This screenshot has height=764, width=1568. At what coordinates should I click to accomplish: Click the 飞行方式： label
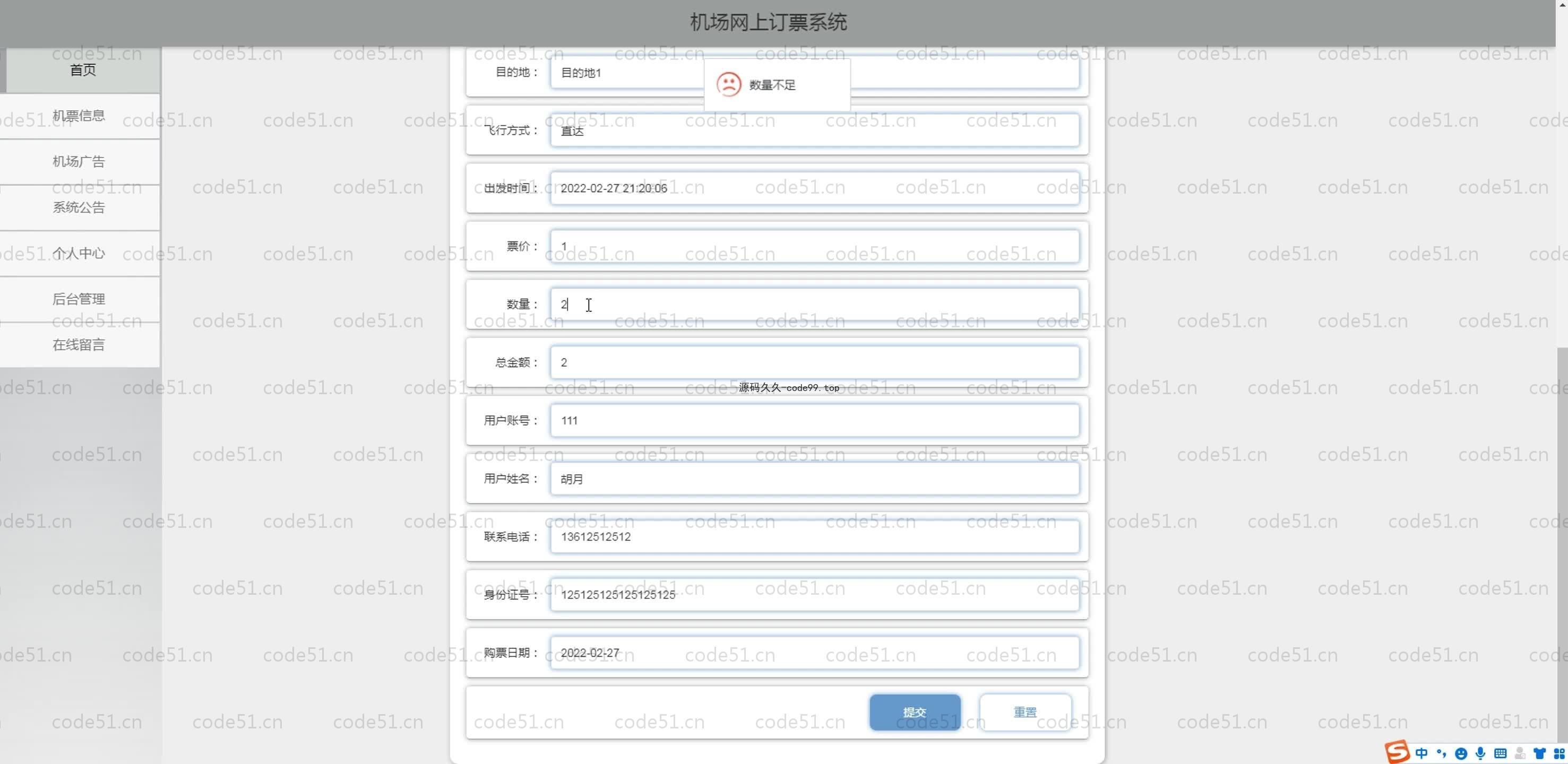coord(511,130)
